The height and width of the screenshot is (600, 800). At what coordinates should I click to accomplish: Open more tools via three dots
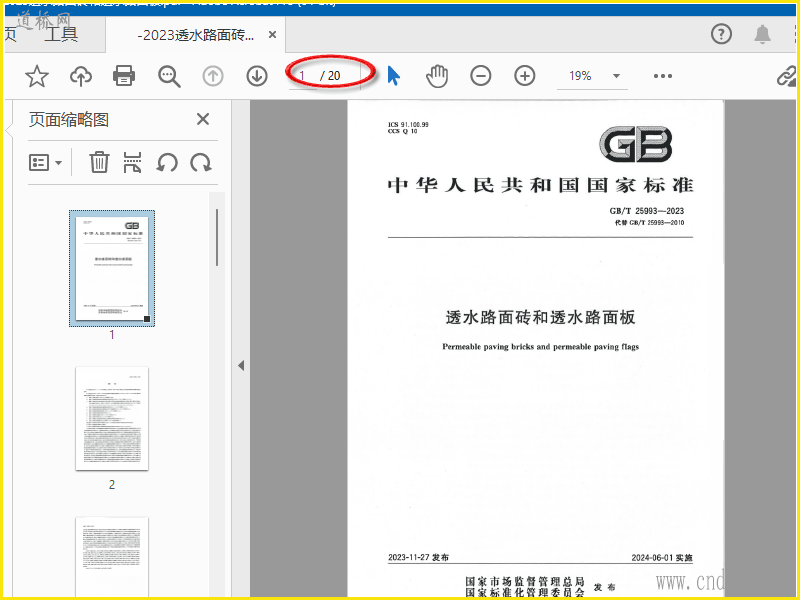pos(663,76)
